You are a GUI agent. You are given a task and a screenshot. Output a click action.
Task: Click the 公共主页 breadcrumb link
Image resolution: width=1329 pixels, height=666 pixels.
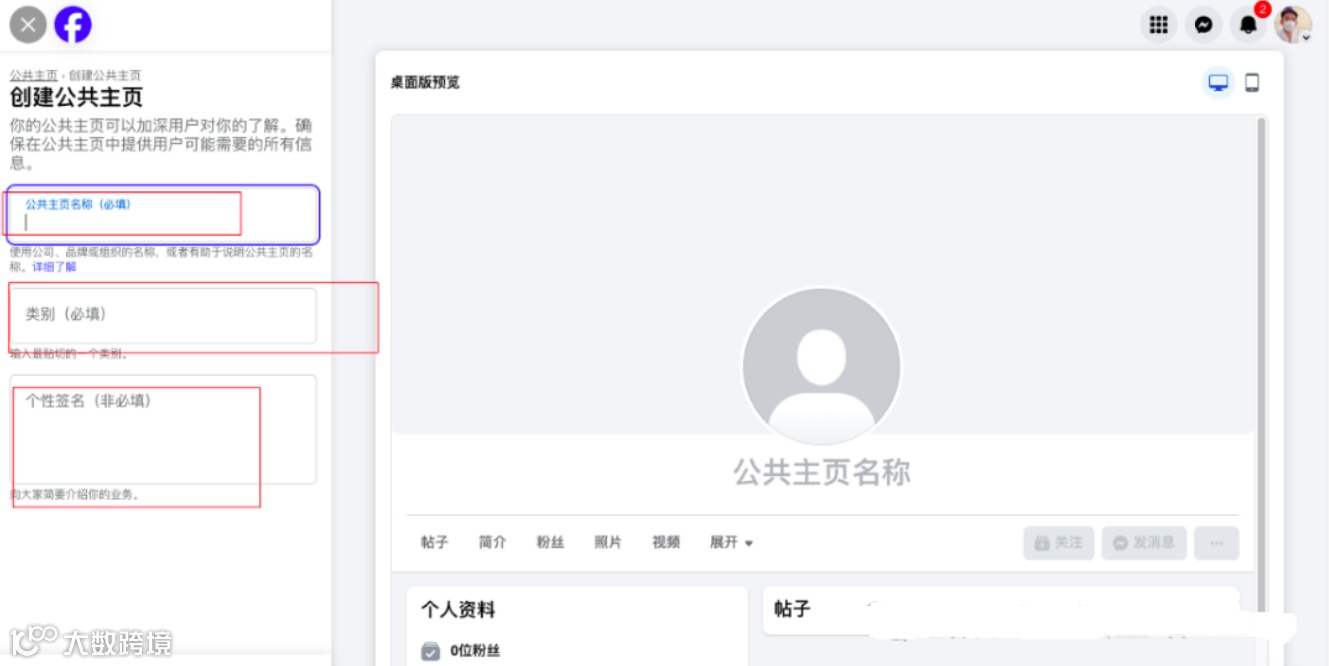click(x=34, y=75)
